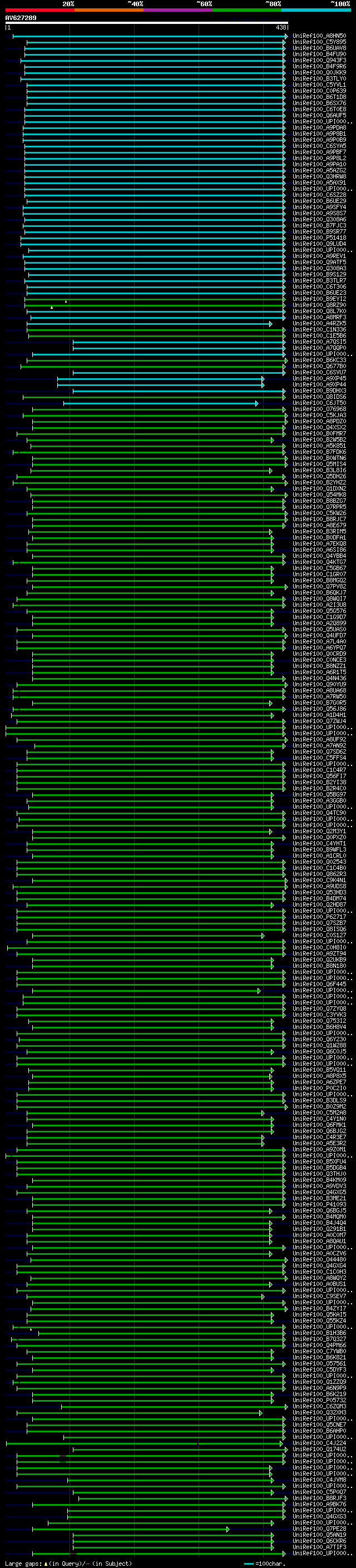The image size is (356, 1568).
Task: Select hit label UniRef100_C5YVL1
Action: [319, 85]
